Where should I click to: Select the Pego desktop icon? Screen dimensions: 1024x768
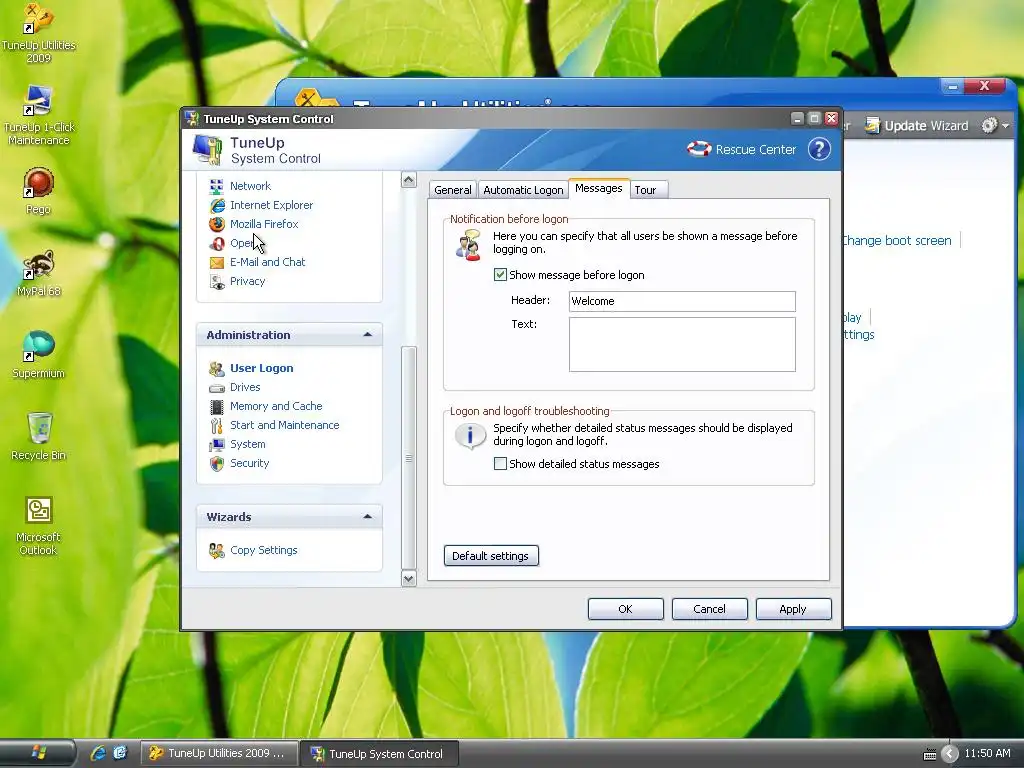pos(38,191)
